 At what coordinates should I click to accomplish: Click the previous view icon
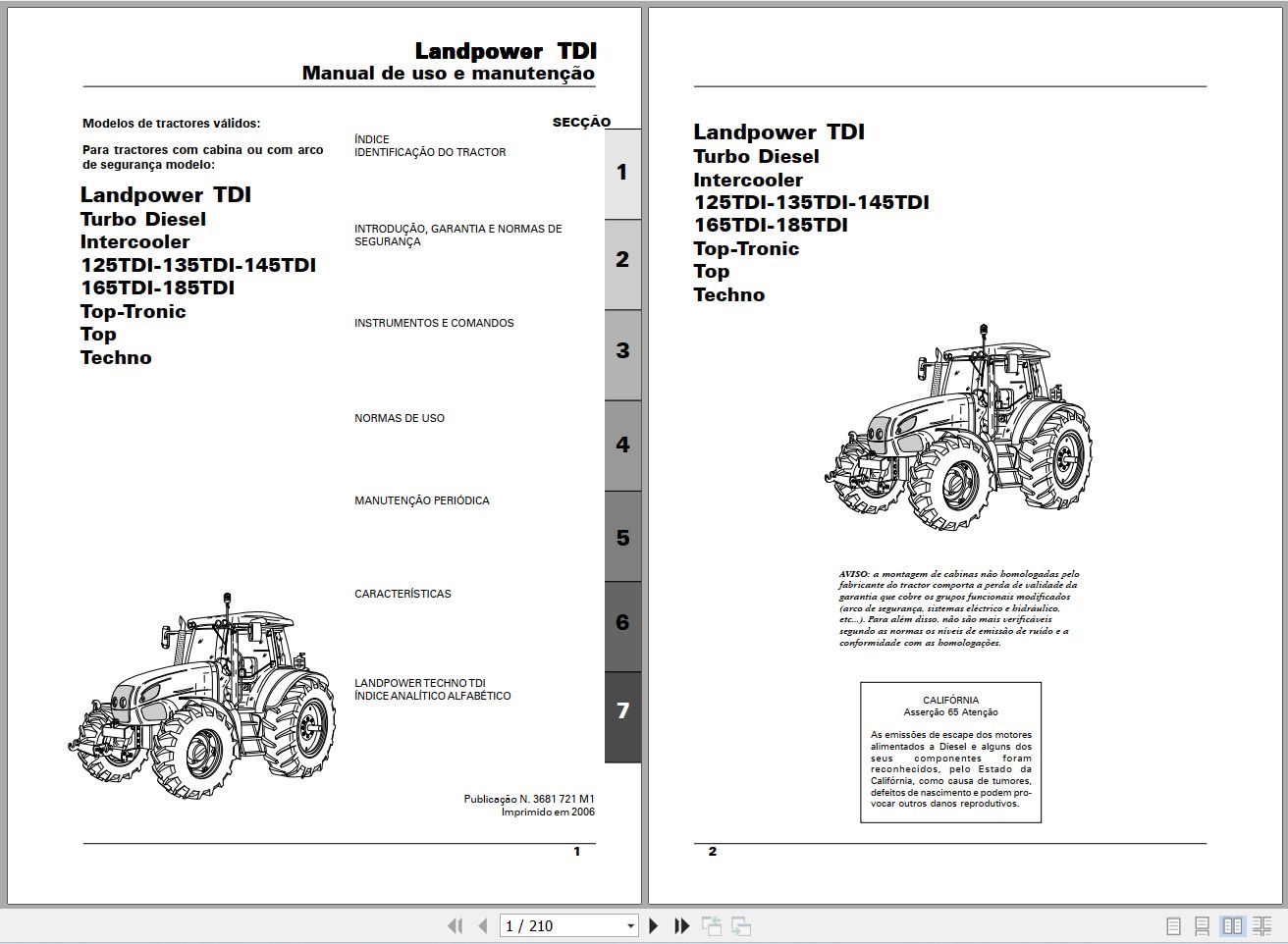(x=712, y=925)
